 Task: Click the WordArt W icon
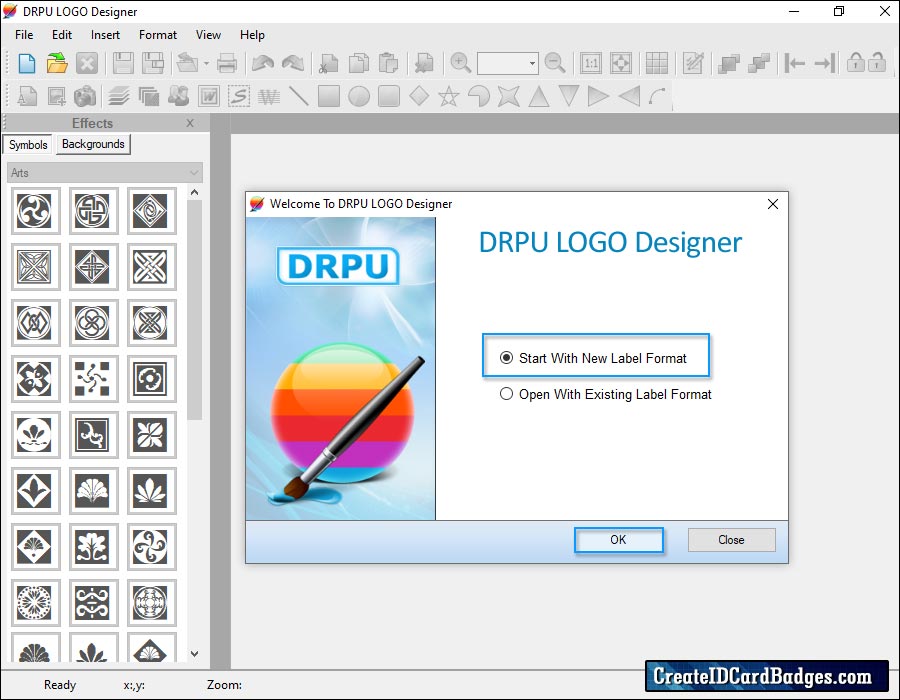209,96
